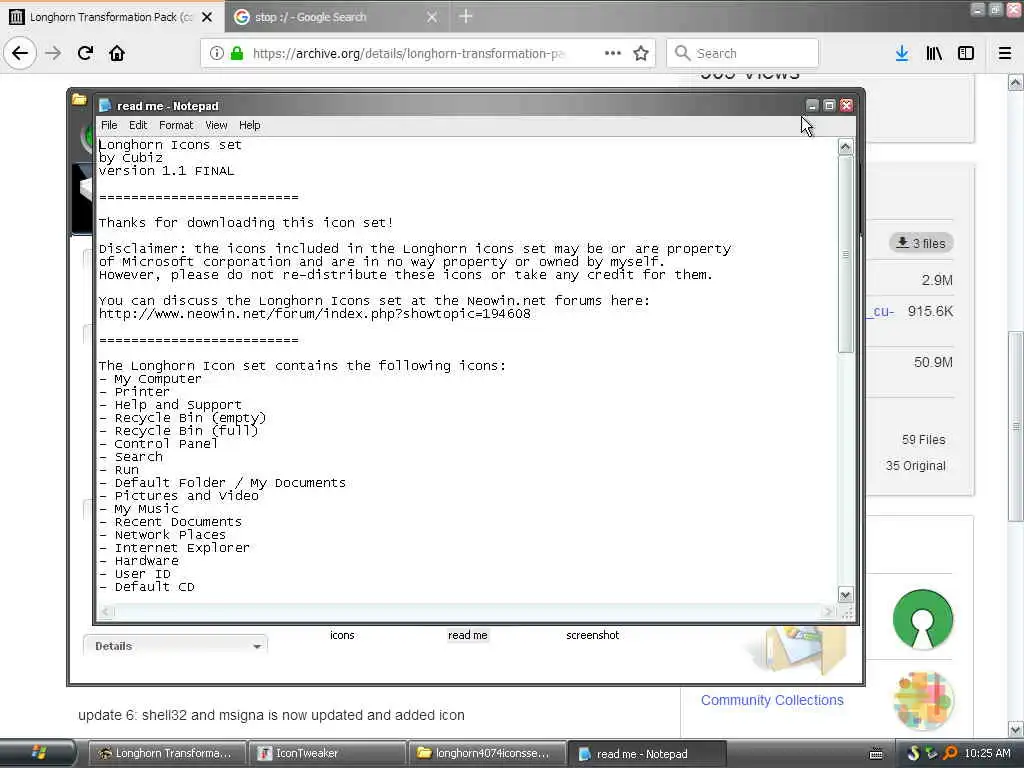Click the Firefox search box

click(743, 53)
